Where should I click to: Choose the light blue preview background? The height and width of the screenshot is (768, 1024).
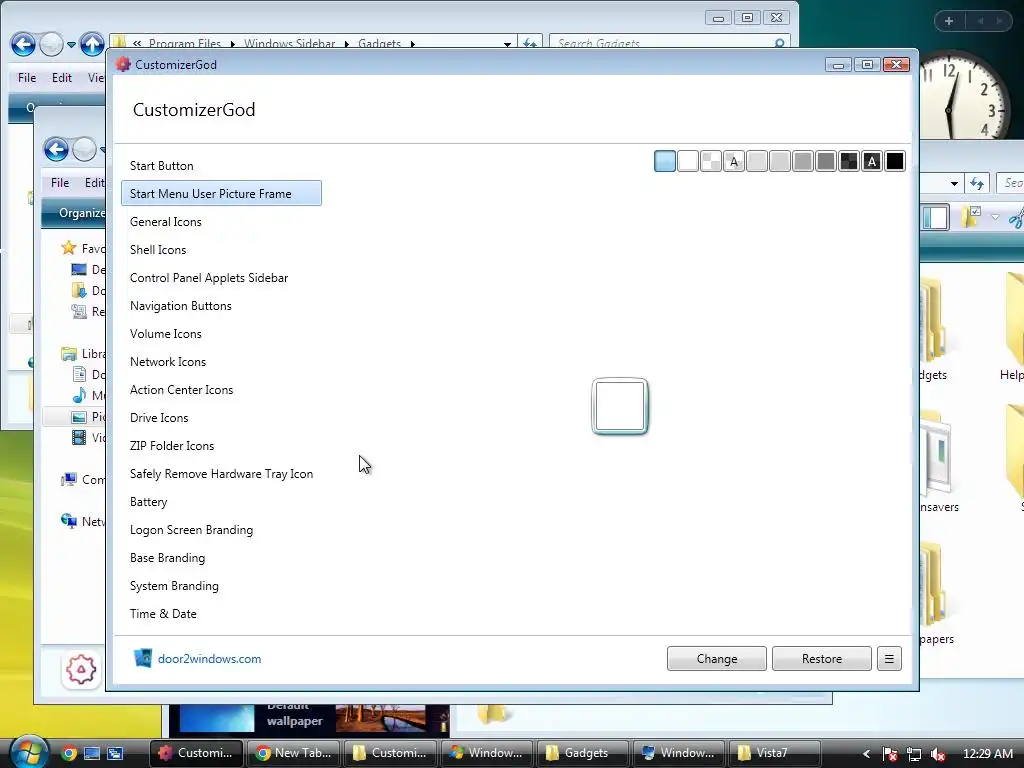[x=665, y=161]
